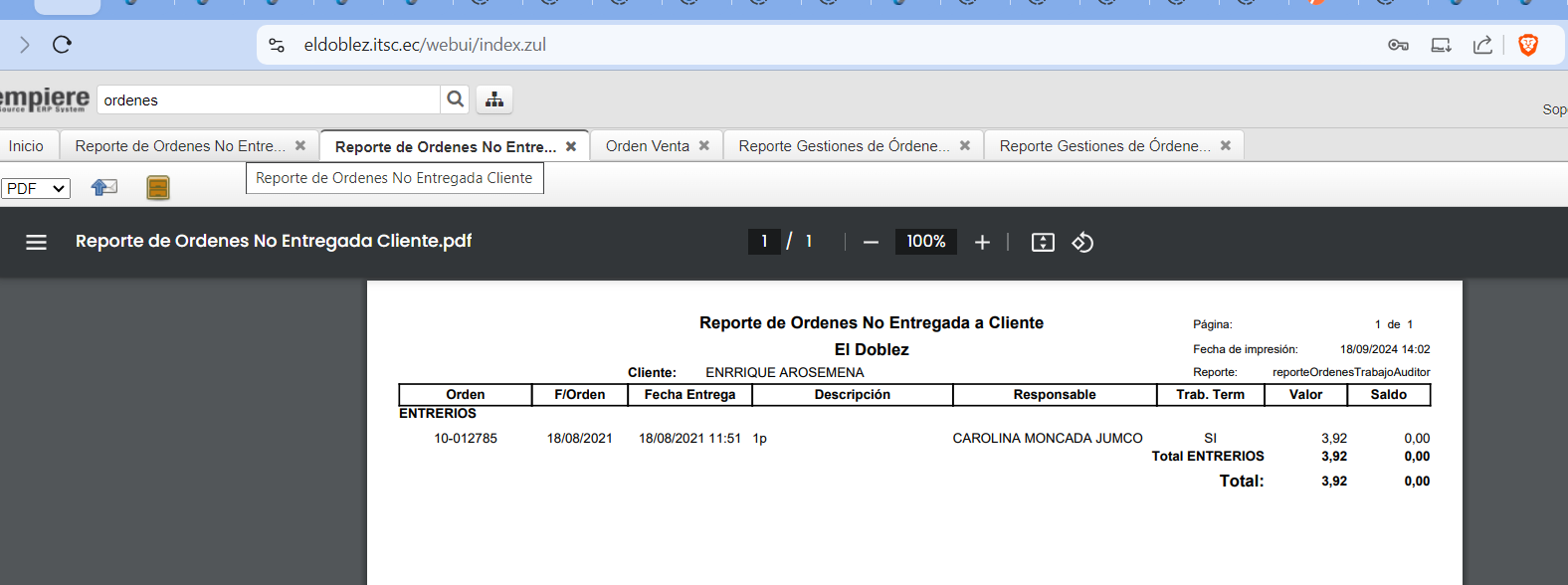Zoom out of the PDF with minus
The width and height of the screenshot is (1568, 585).
click(871, 242)
